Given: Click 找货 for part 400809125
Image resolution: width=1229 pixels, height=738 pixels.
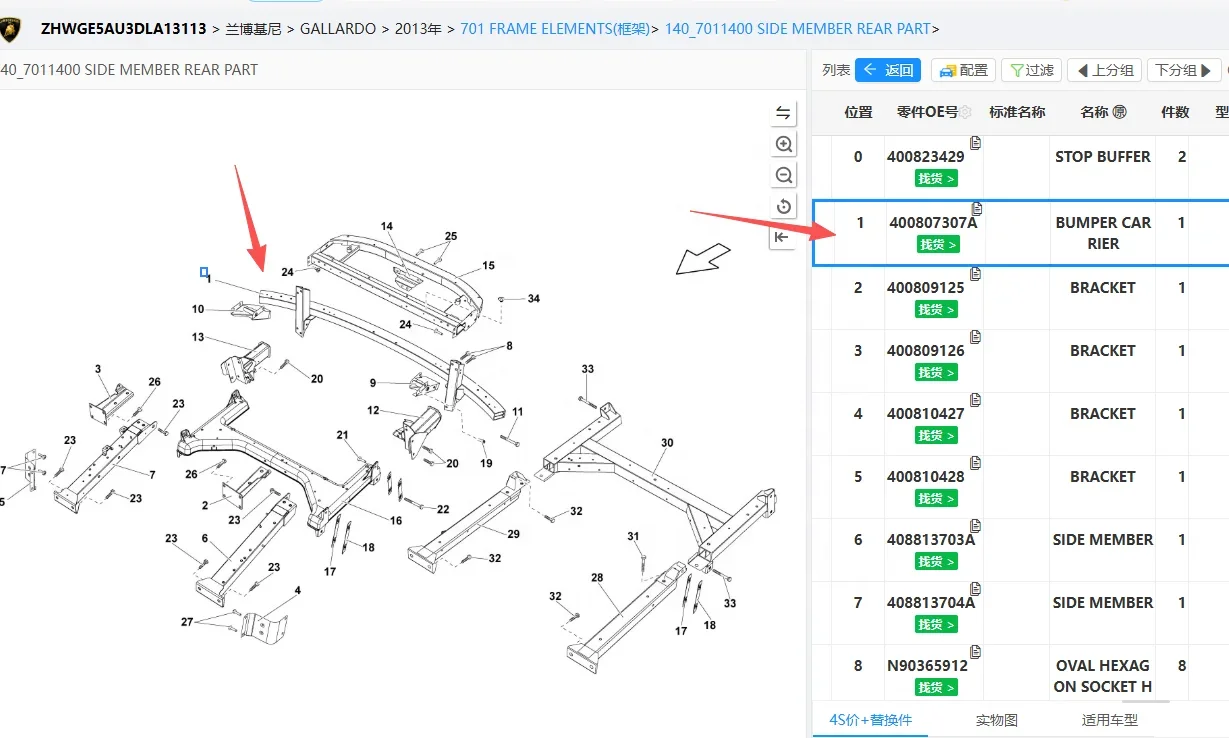Looking at the screenshot, I should [x=937, y=310].
